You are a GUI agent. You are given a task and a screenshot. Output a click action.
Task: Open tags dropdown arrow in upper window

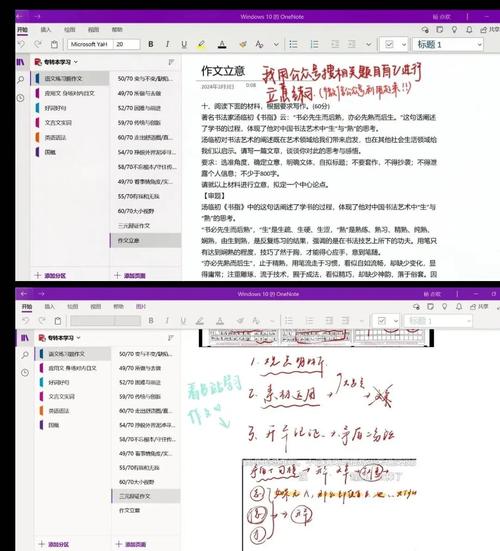(404, 44)
